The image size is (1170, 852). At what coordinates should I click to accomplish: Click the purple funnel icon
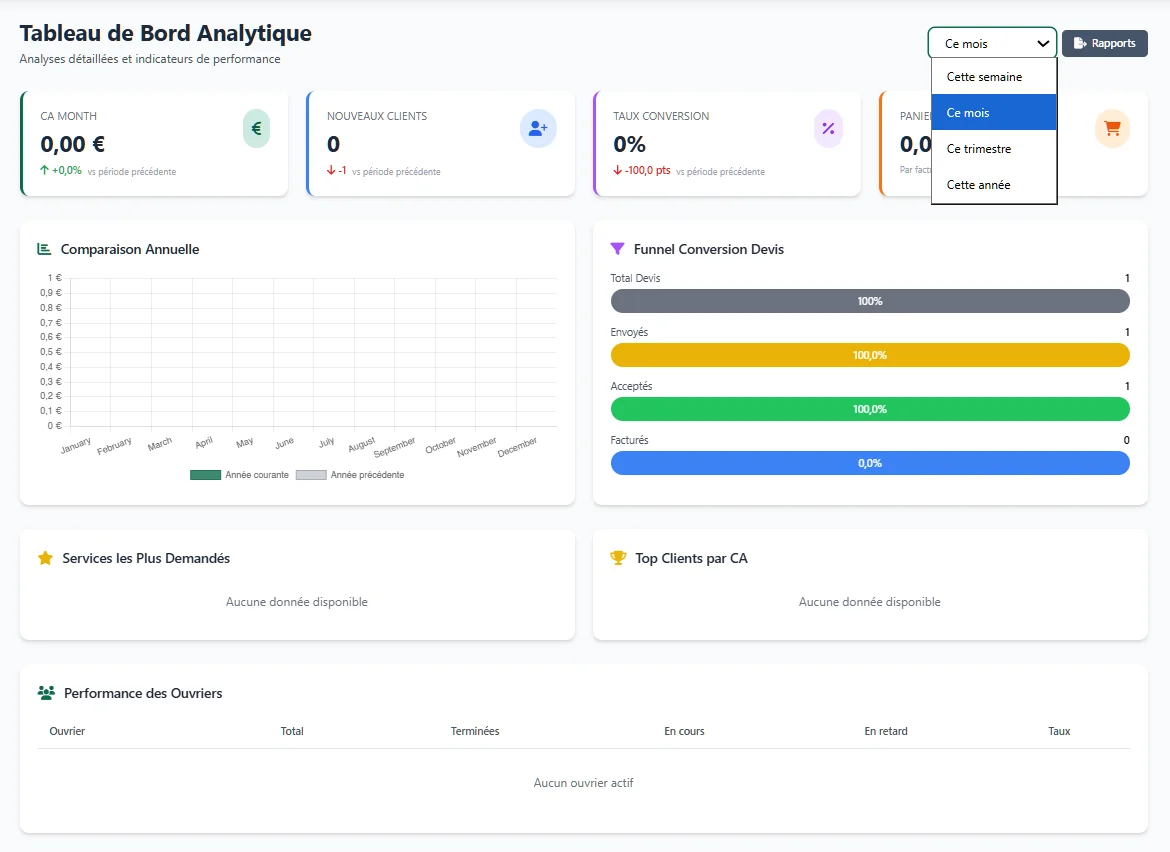pos(617,248)
